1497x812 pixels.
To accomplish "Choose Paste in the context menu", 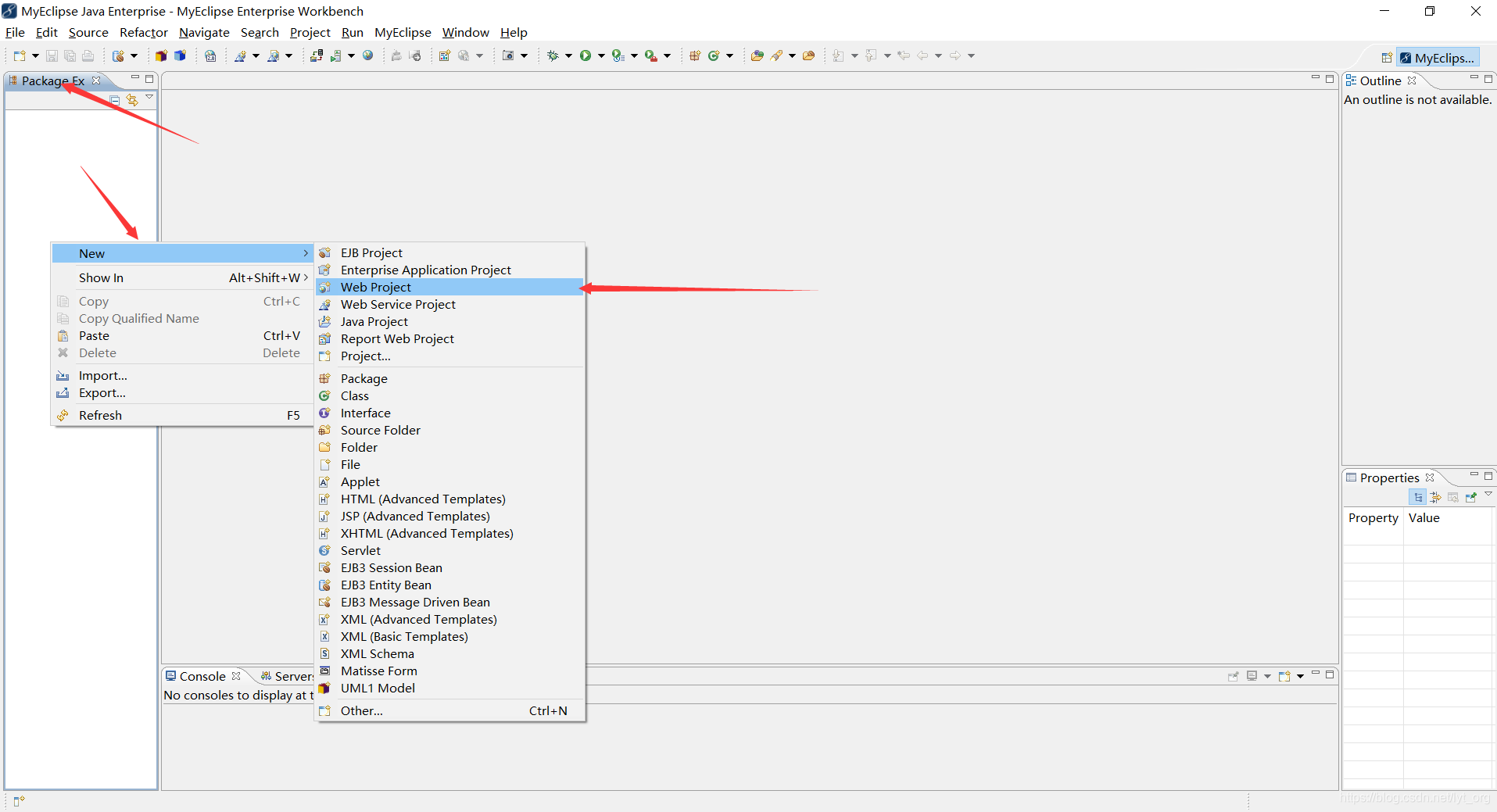I will tap(182, 335).
